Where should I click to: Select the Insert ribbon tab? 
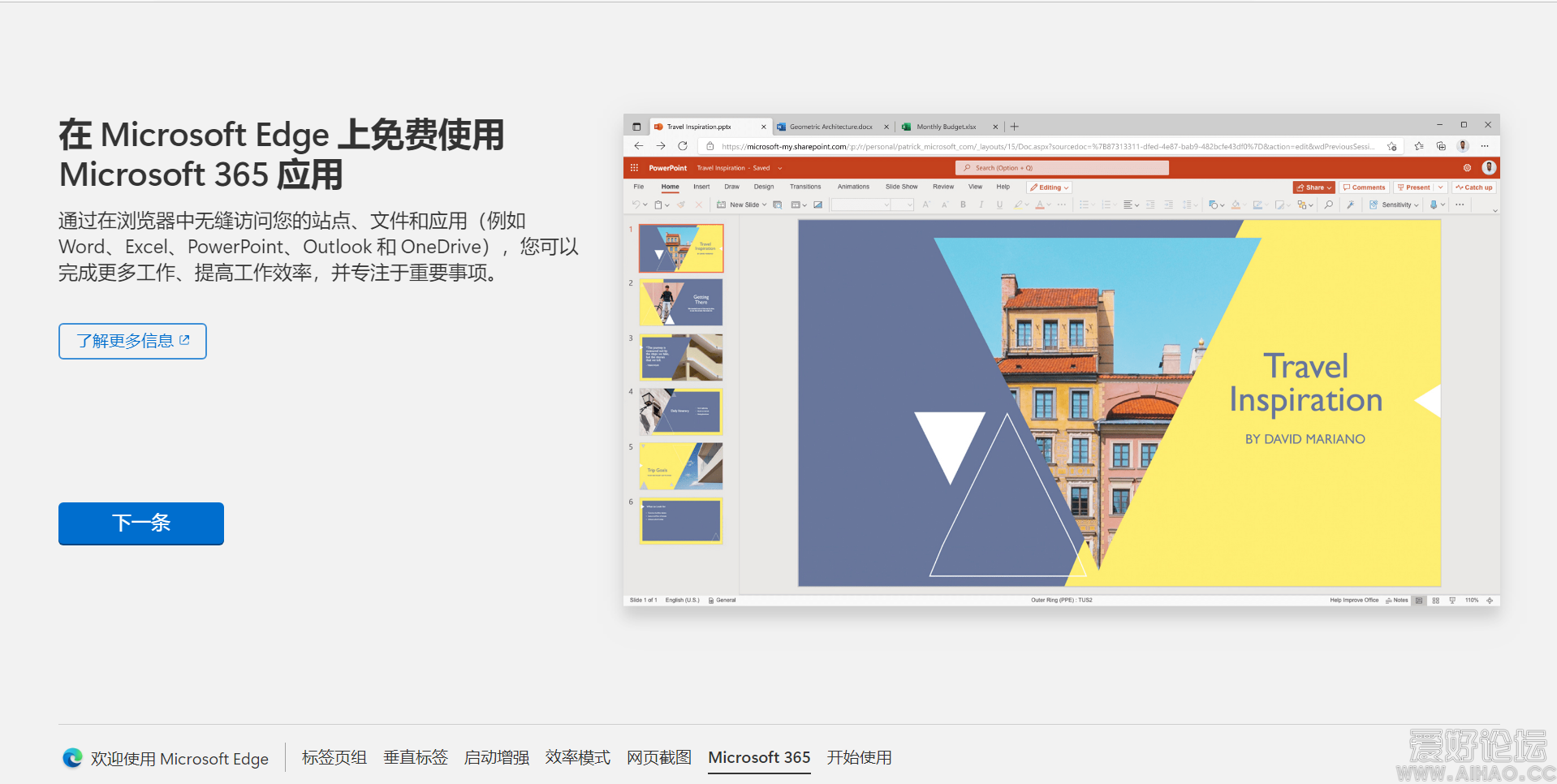[701, 187]
